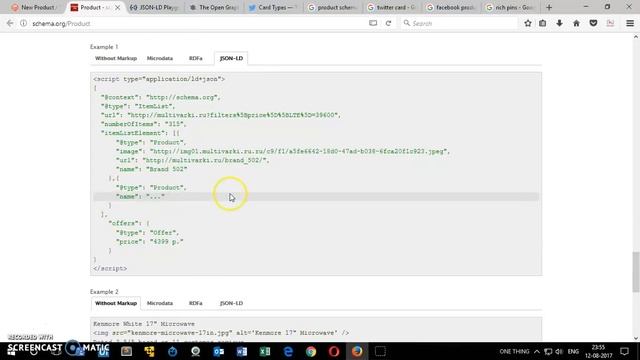Open Excel from the taskbar
This screenshot has height=360, width=640.
coord(265,351)
